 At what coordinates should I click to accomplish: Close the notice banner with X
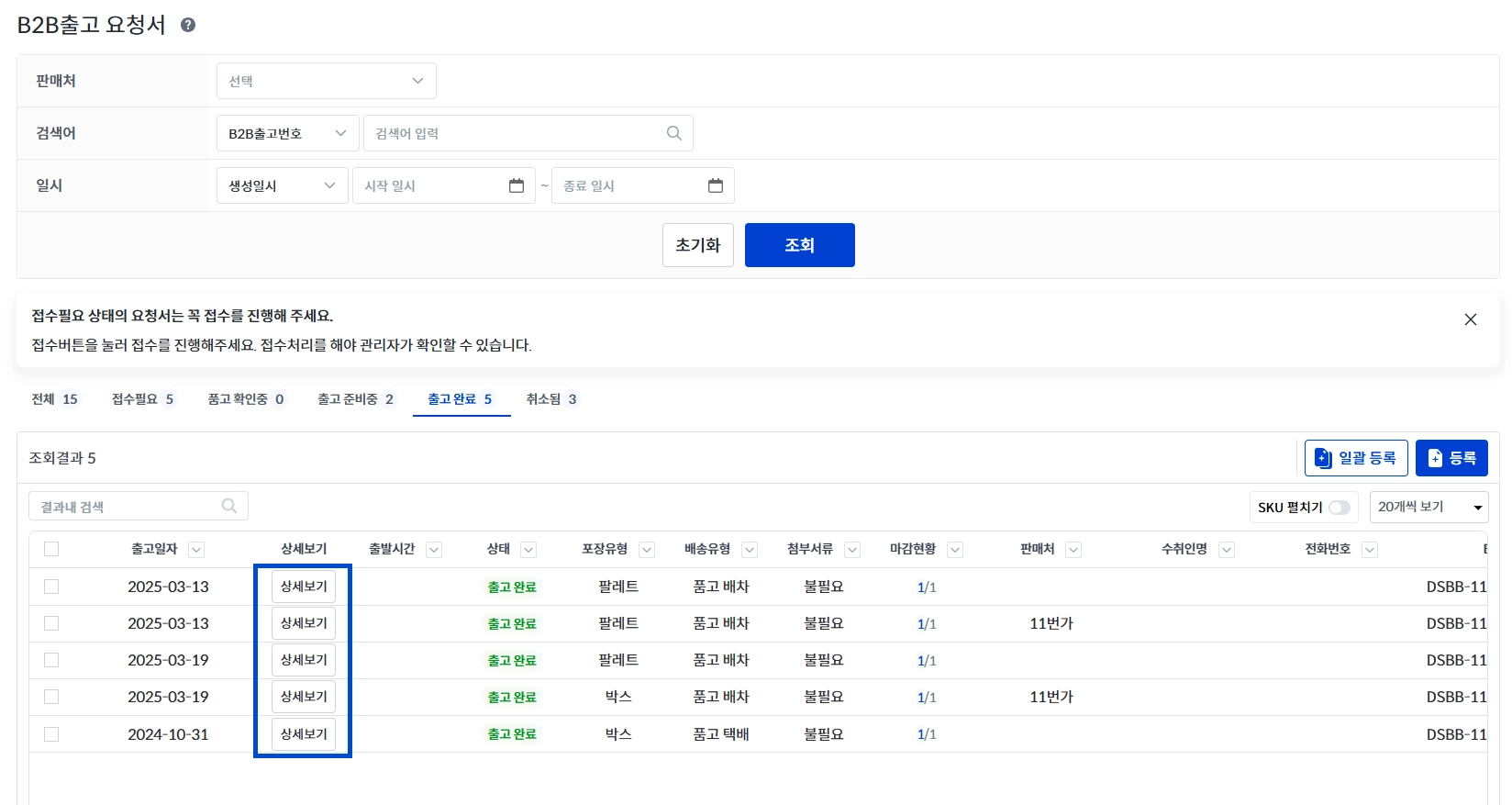tap(1470, 319)
